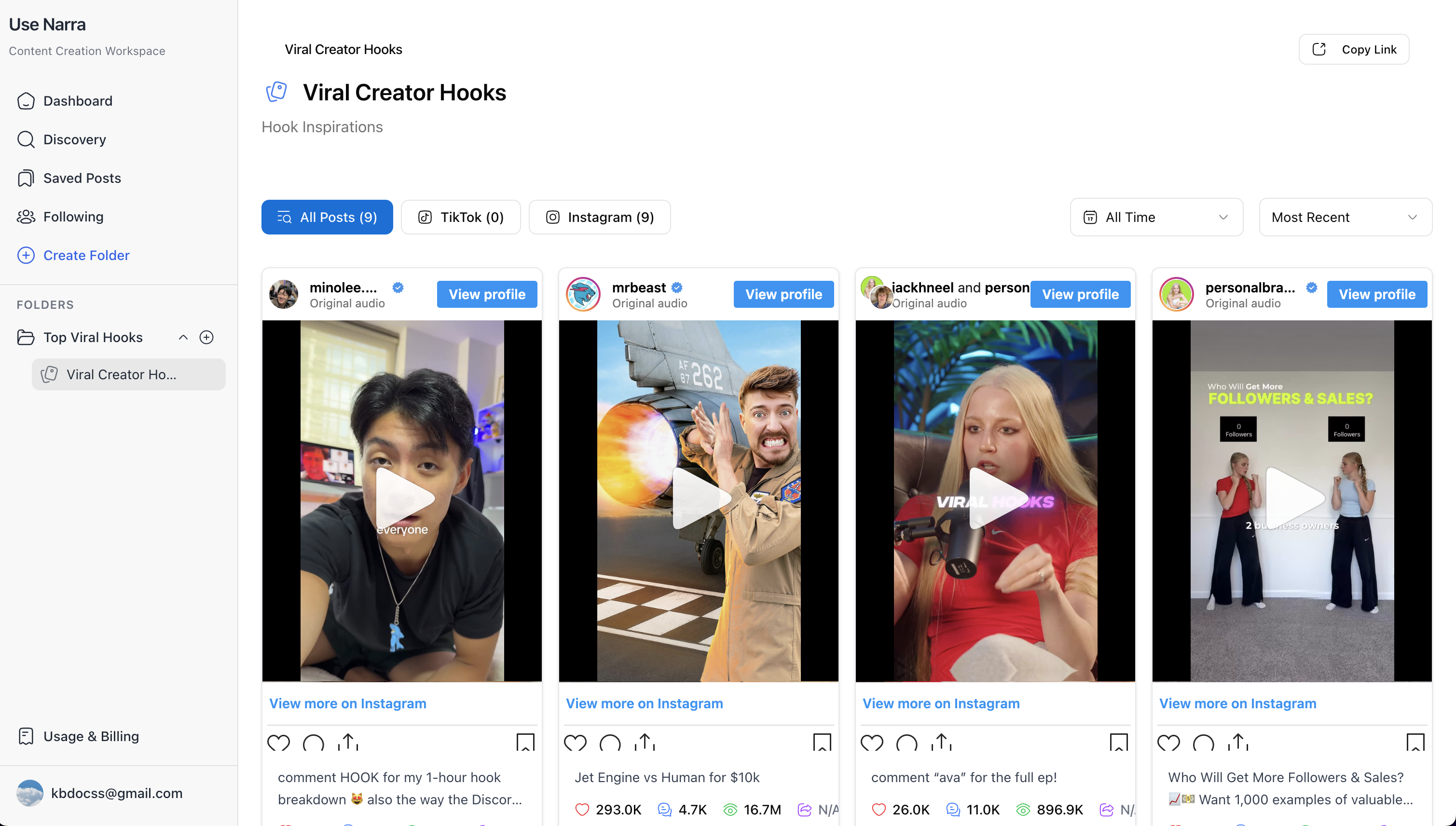
Task: Select Viral Creator Hooks folder item
Action: coord(128,374)
